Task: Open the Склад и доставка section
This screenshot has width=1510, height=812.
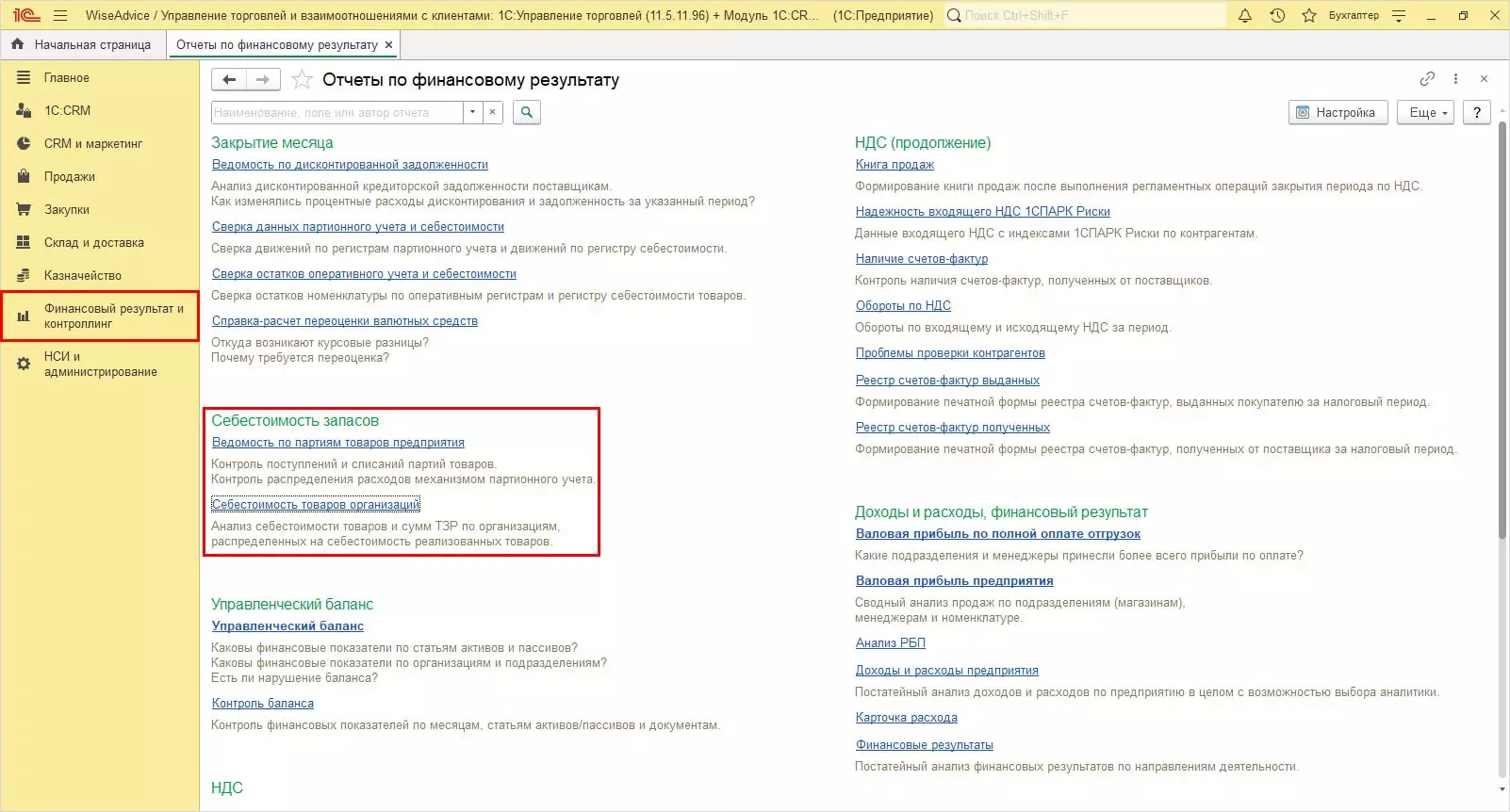Action: [x=100, y=242]
